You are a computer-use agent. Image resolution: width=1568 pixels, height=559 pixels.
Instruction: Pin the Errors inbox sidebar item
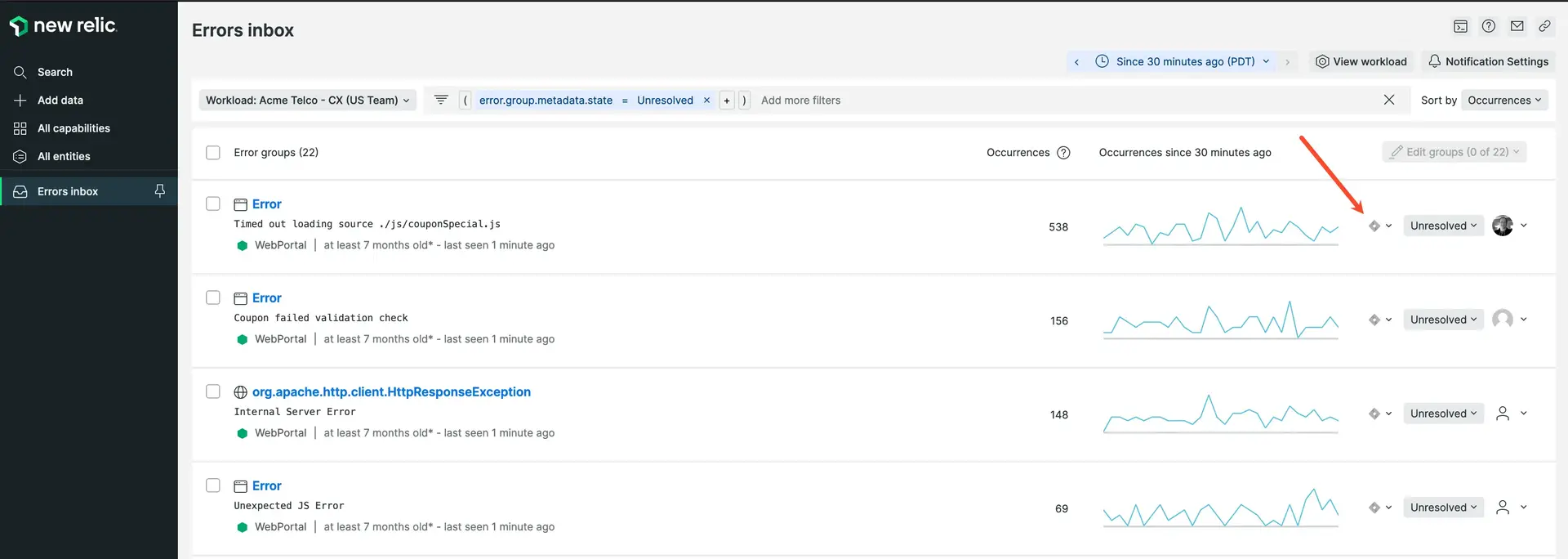coord(160,191)
